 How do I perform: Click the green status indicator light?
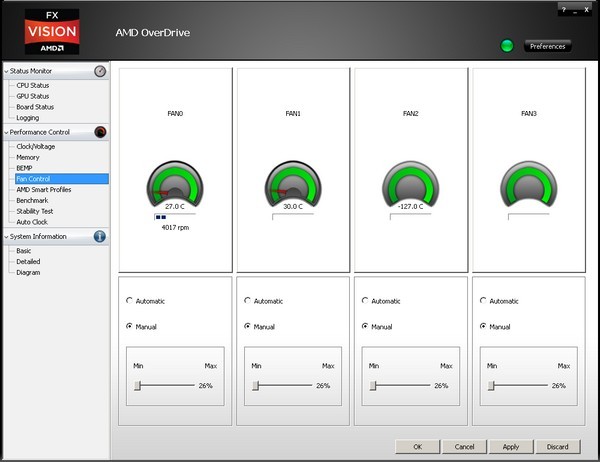point(505,46)
